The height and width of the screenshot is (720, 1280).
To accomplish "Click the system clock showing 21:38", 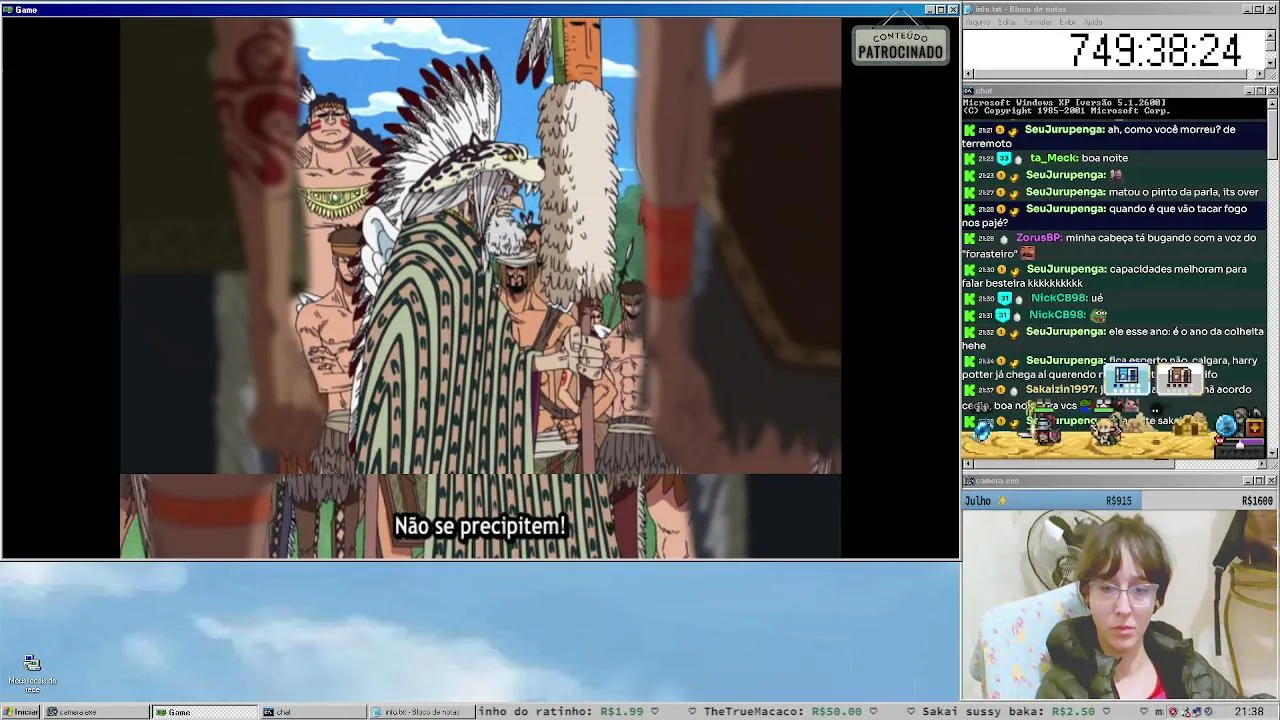I will pos(1249,712).
